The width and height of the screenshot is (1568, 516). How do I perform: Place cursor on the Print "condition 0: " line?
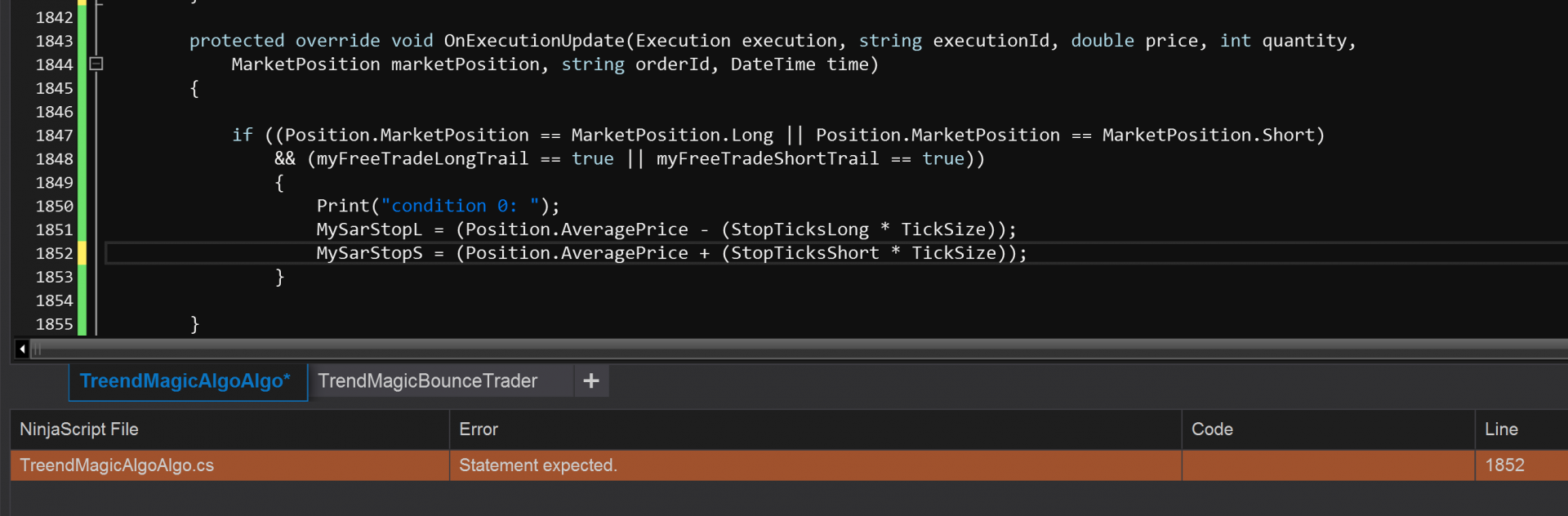(x=438, y=207)
